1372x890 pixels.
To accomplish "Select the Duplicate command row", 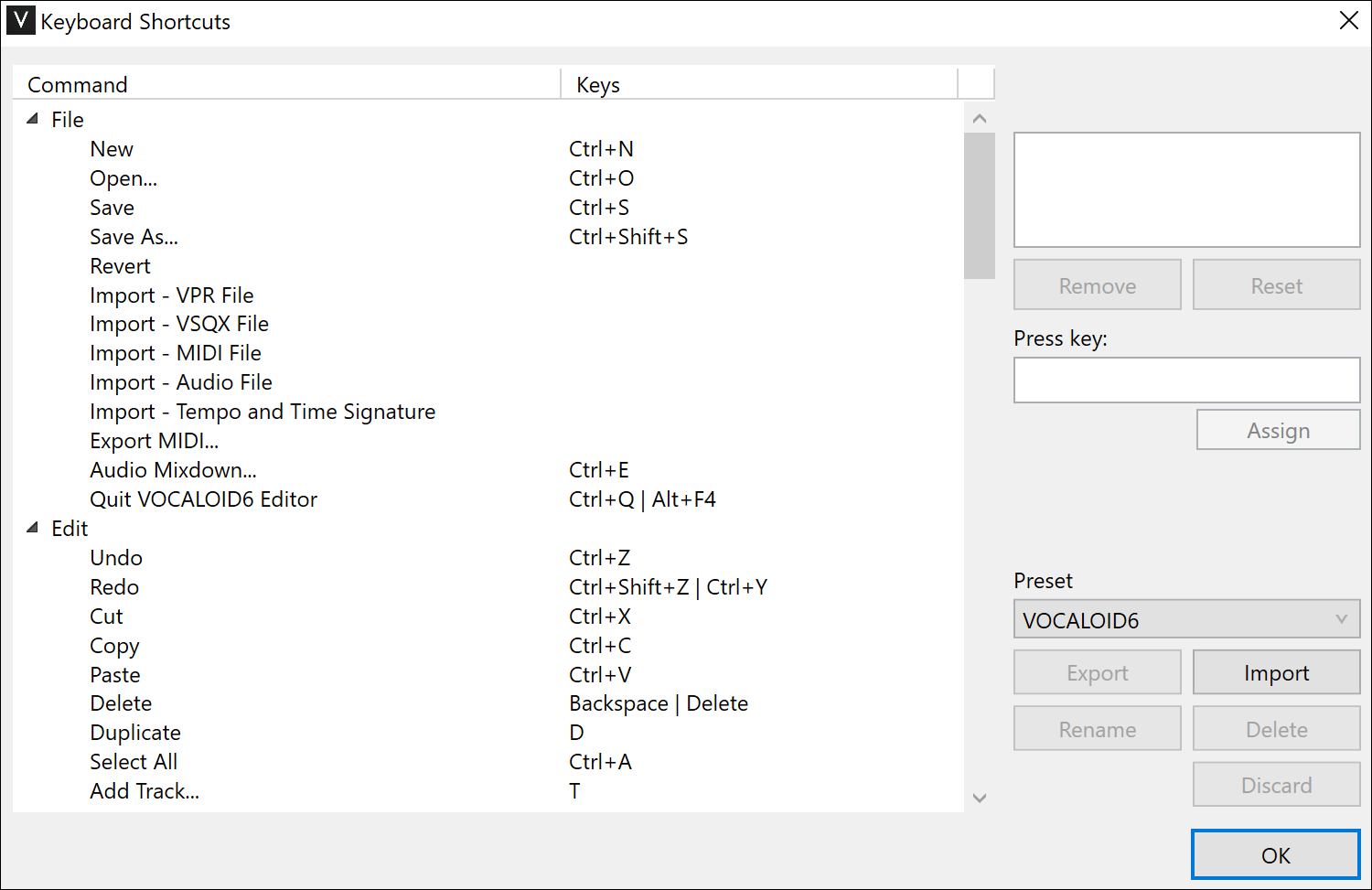I will click(274, 732).
